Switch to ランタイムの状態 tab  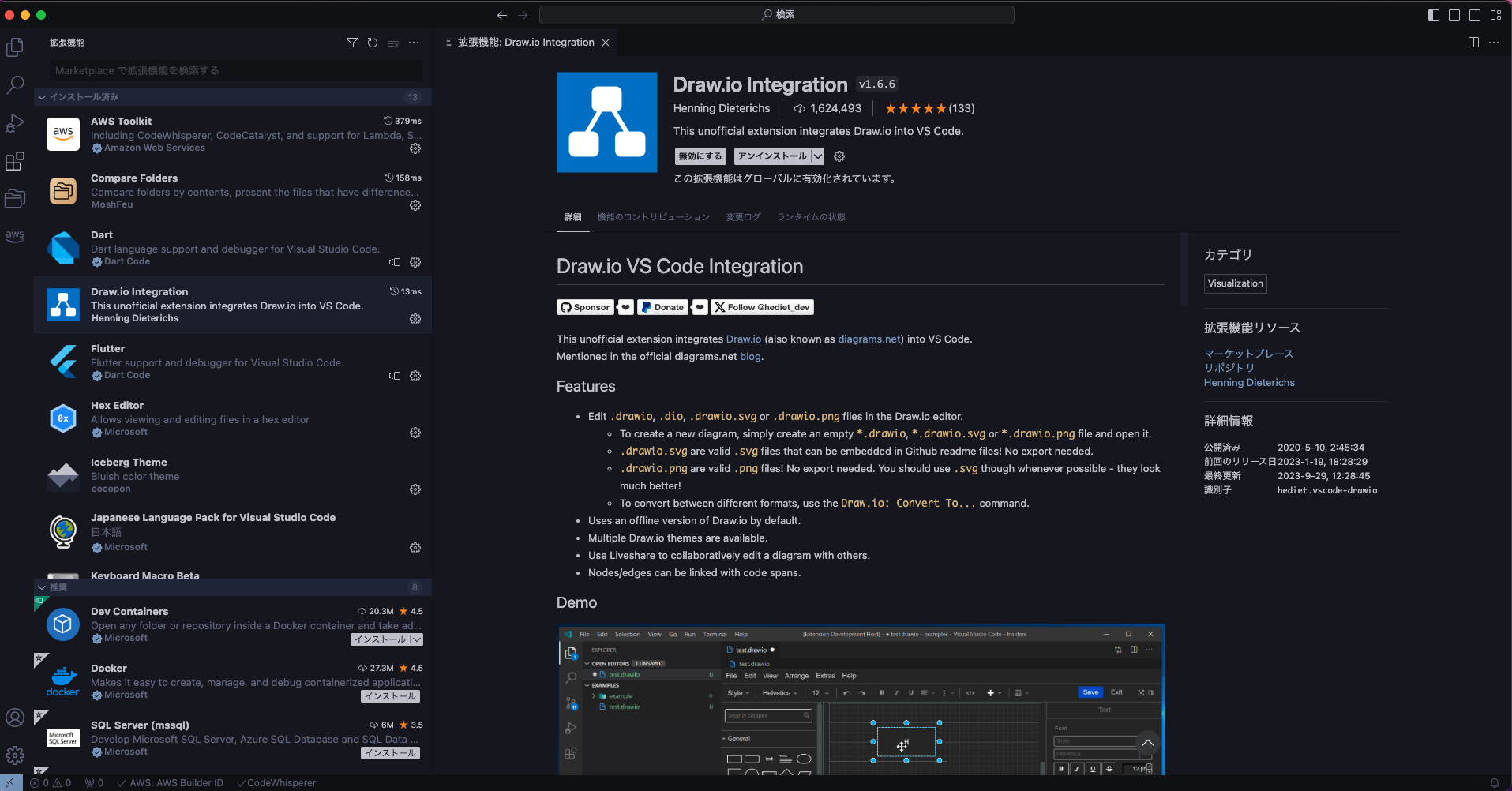pos(811,217)
